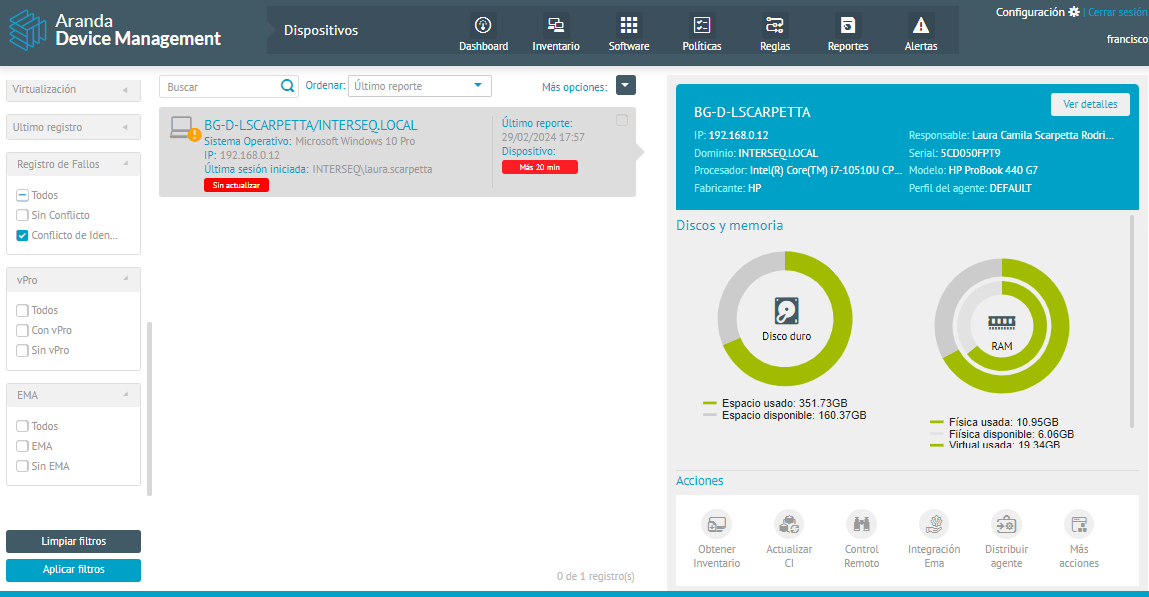The width and height of the screenshot is (1149, 597).
Task: Go to the Políticas menu label
Action: [x=702, y=46]
